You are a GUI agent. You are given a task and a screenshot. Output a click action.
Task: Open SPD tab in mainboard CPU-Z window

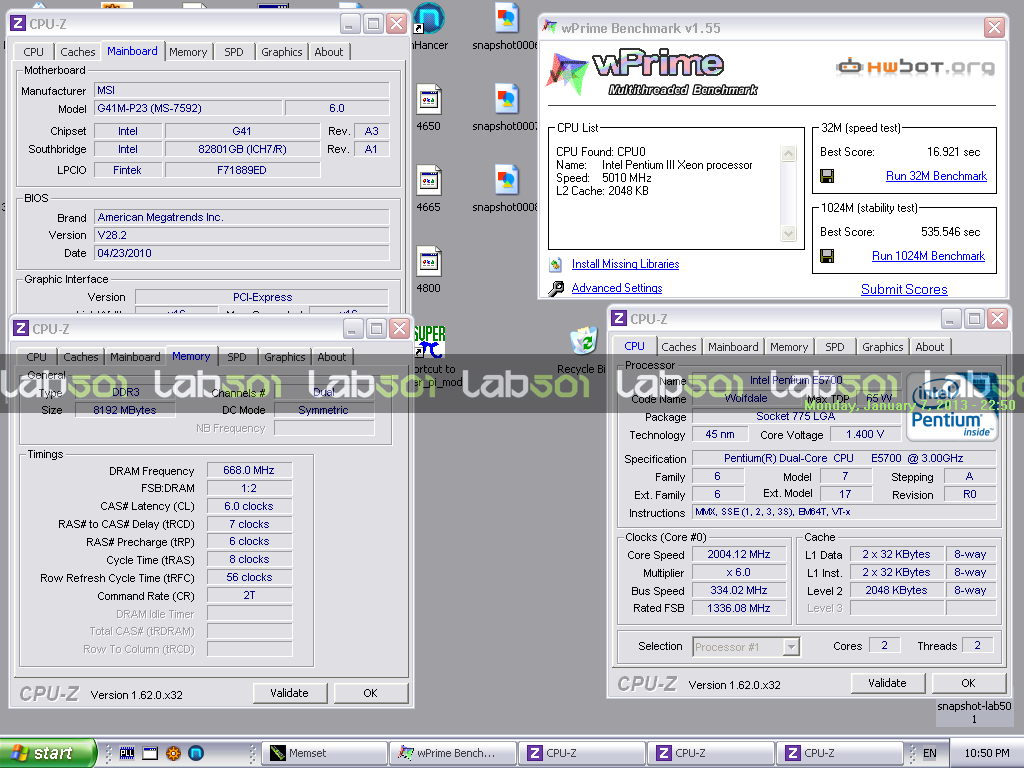coord(233,52)
